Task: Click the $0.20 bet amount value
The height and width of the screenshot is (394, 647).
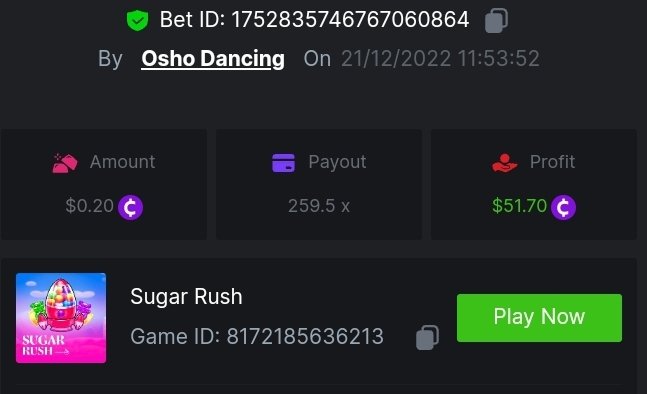Action: pos(90,206)
